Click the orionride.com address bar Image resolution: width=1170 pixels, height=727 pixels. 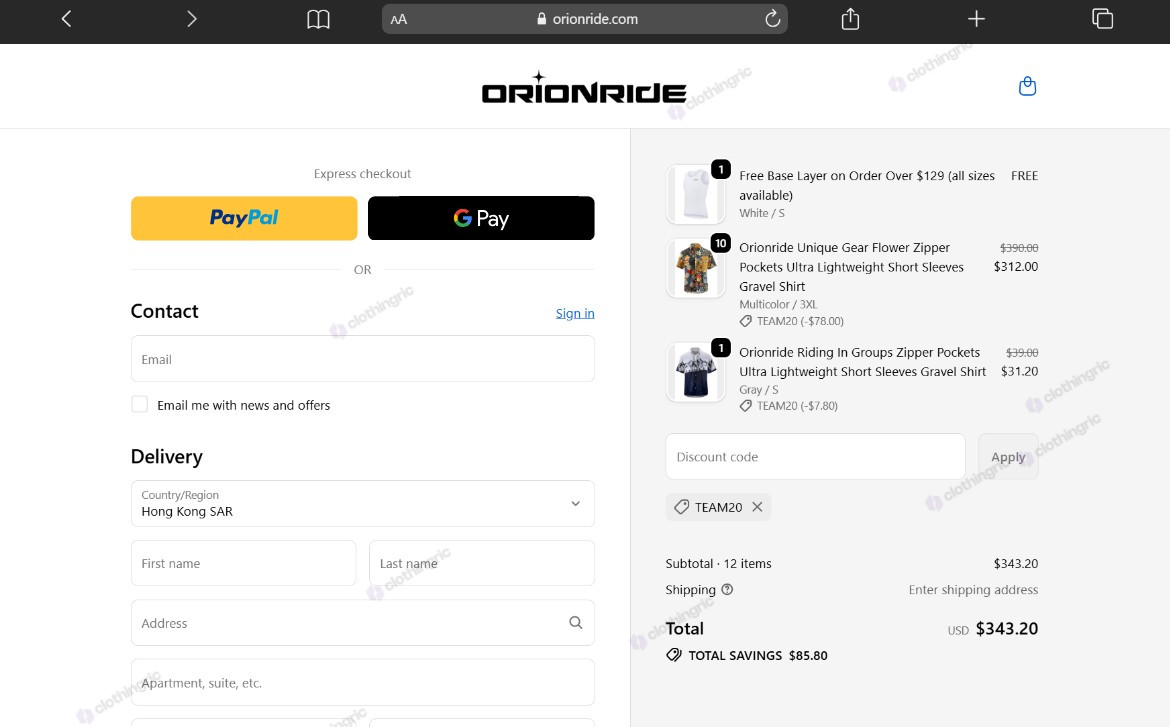(x=585, y=19)
